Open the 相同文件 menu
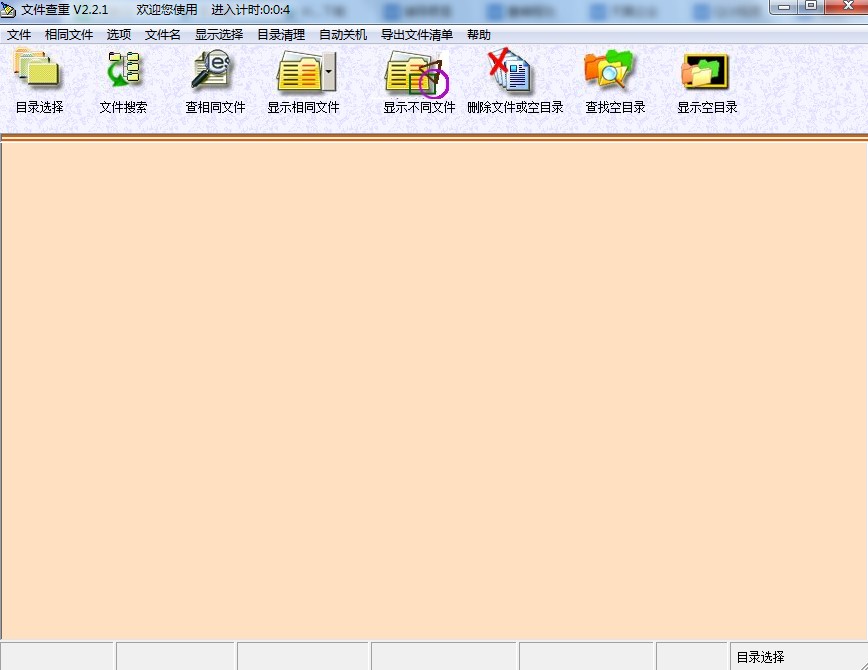The image size is (868, 670). pos(69,35)
